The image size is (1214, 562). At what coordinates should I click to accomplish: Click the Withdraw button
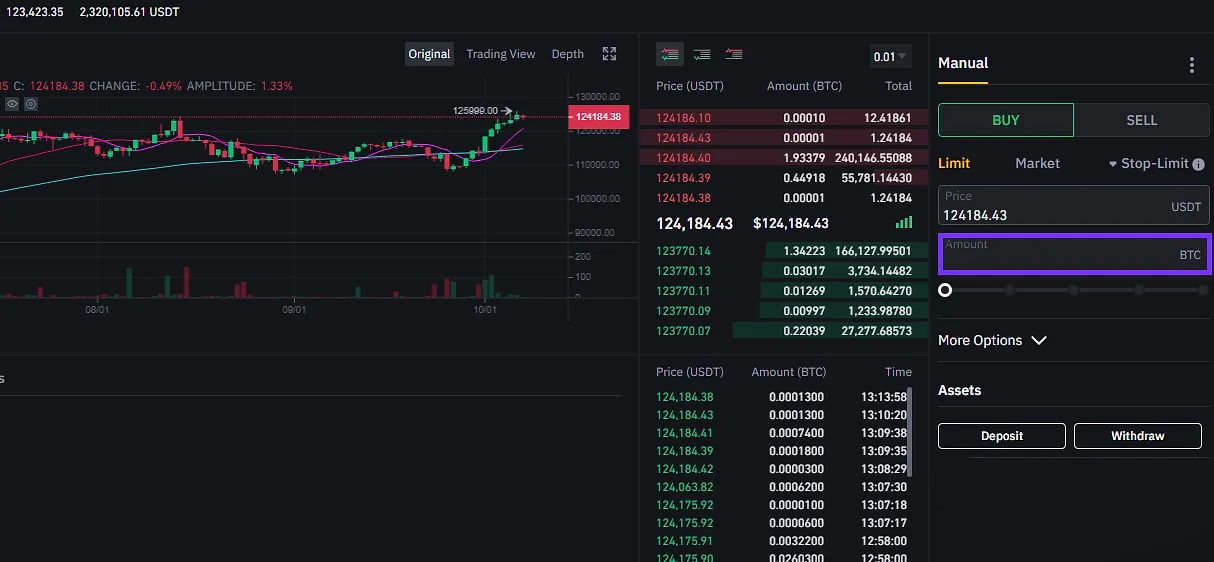pos(1138,436)
